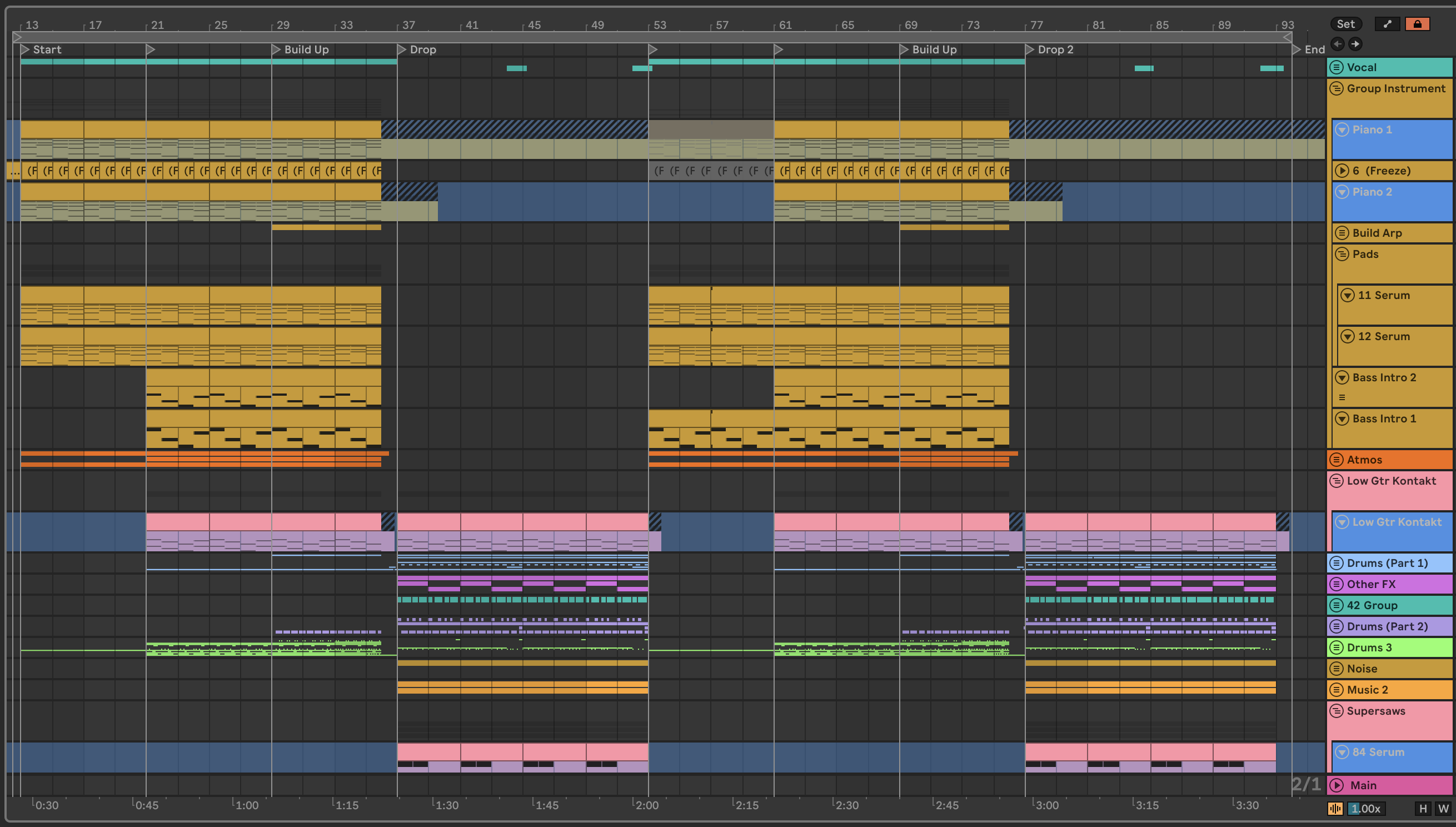Unfold the Drums (Part 1) group
1456x827 pixels.
coord(1336,563)
